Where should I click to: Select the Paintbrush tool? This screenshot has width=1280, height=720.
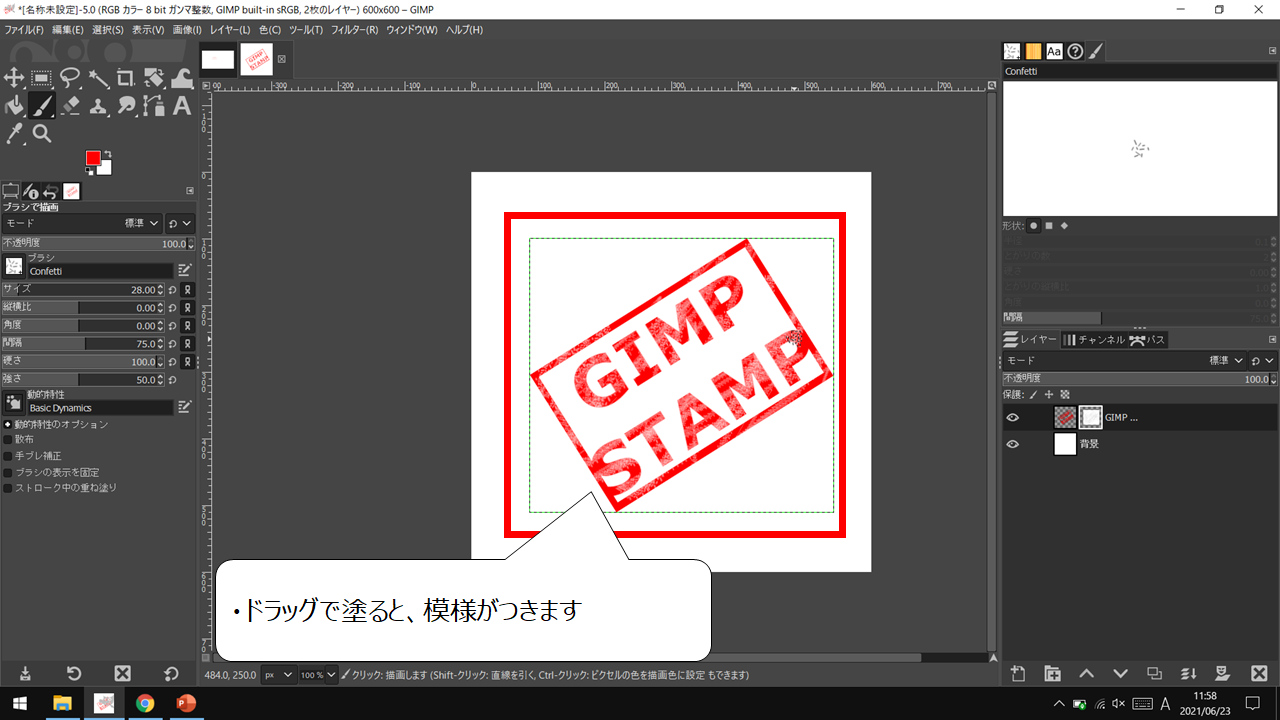click(x=42, y=105)
